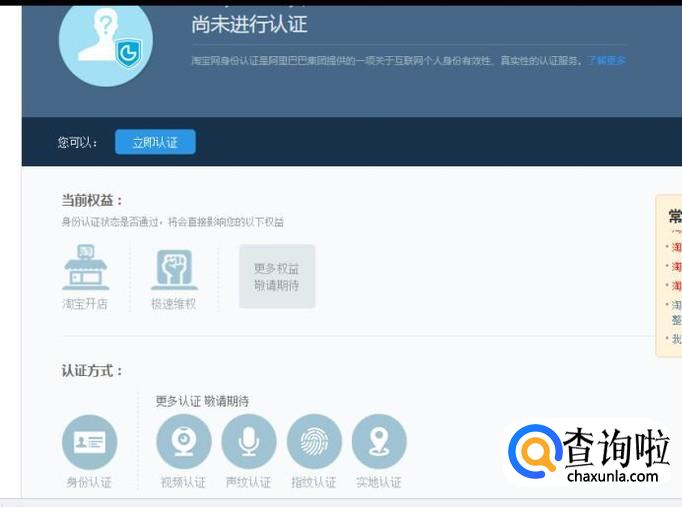The image size is (682, 507).
Task: Select the 淘宝开店 shop icon
Action: (86, 267)
